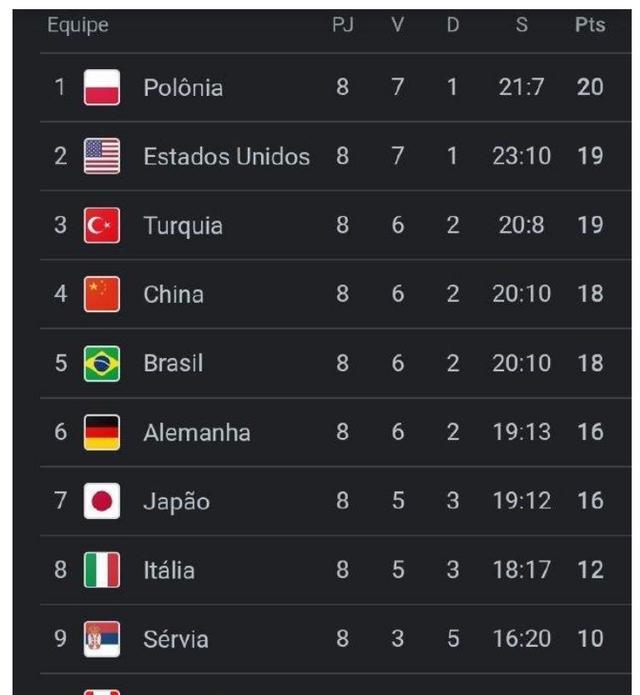Click the Serbia flag icon
The image size is (640, 695).
point(101,639)
